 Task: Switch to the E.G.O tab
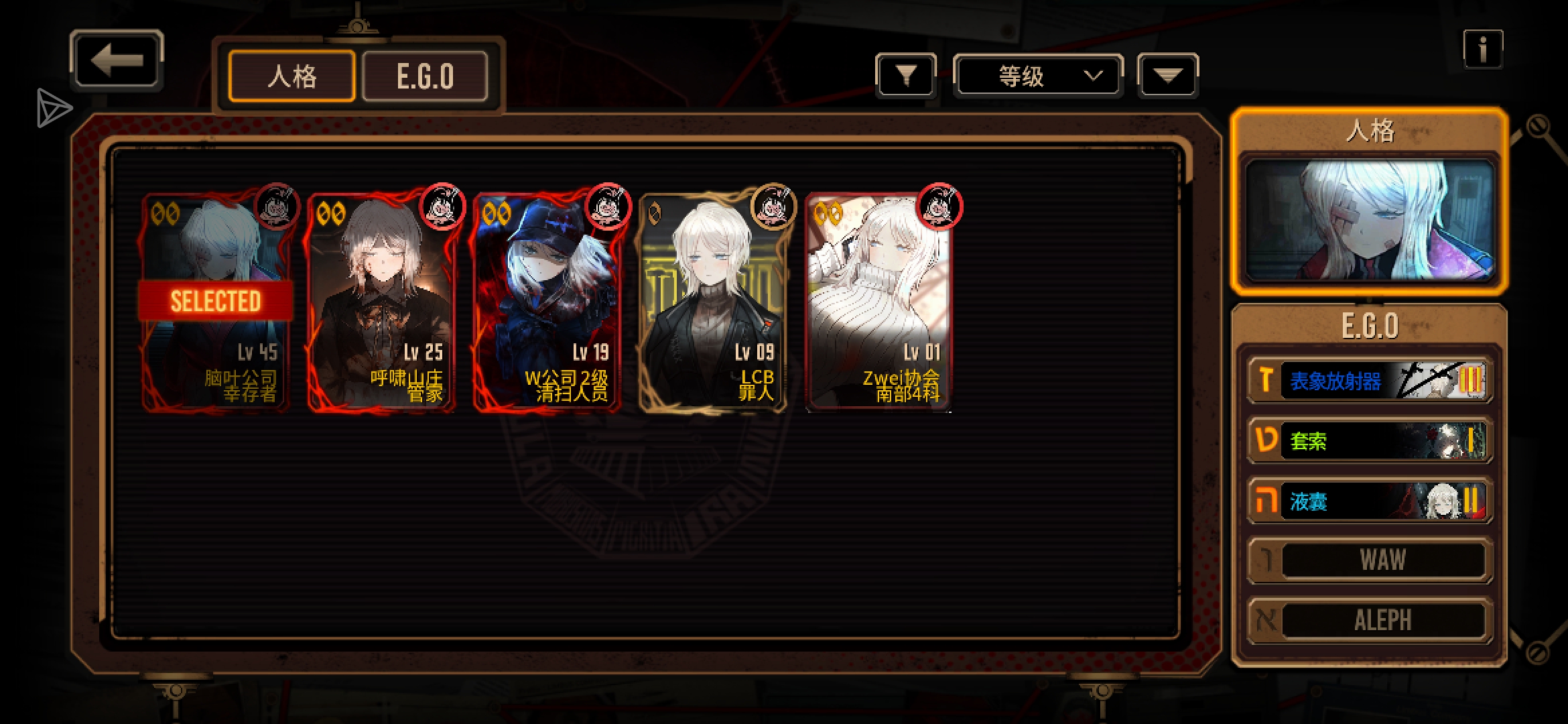425,76
